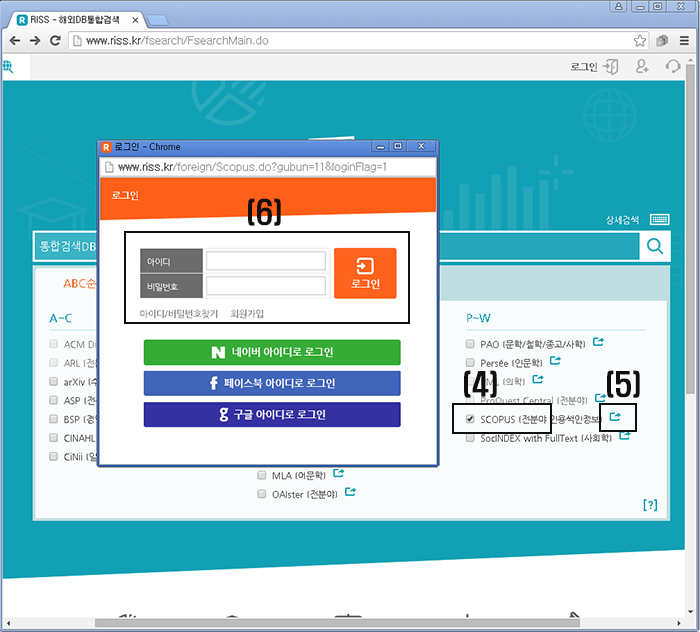Viewport: 700px width, 632px height.
Task: Open SCOPUS external link icon
Action: (615, 416)
